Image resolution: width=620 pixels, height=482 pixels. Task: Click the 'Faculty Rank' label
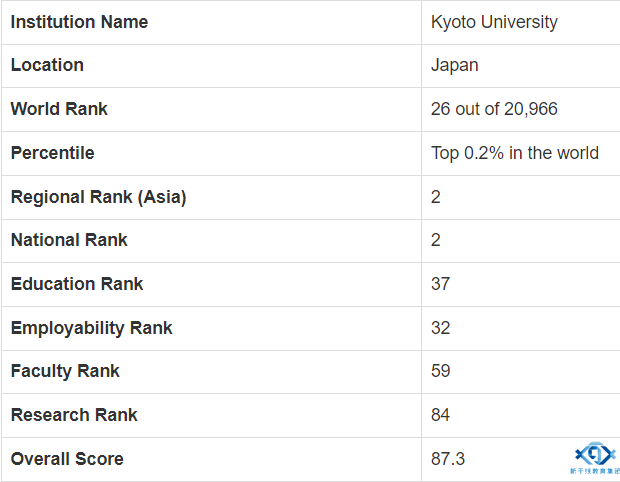point(65,371)
